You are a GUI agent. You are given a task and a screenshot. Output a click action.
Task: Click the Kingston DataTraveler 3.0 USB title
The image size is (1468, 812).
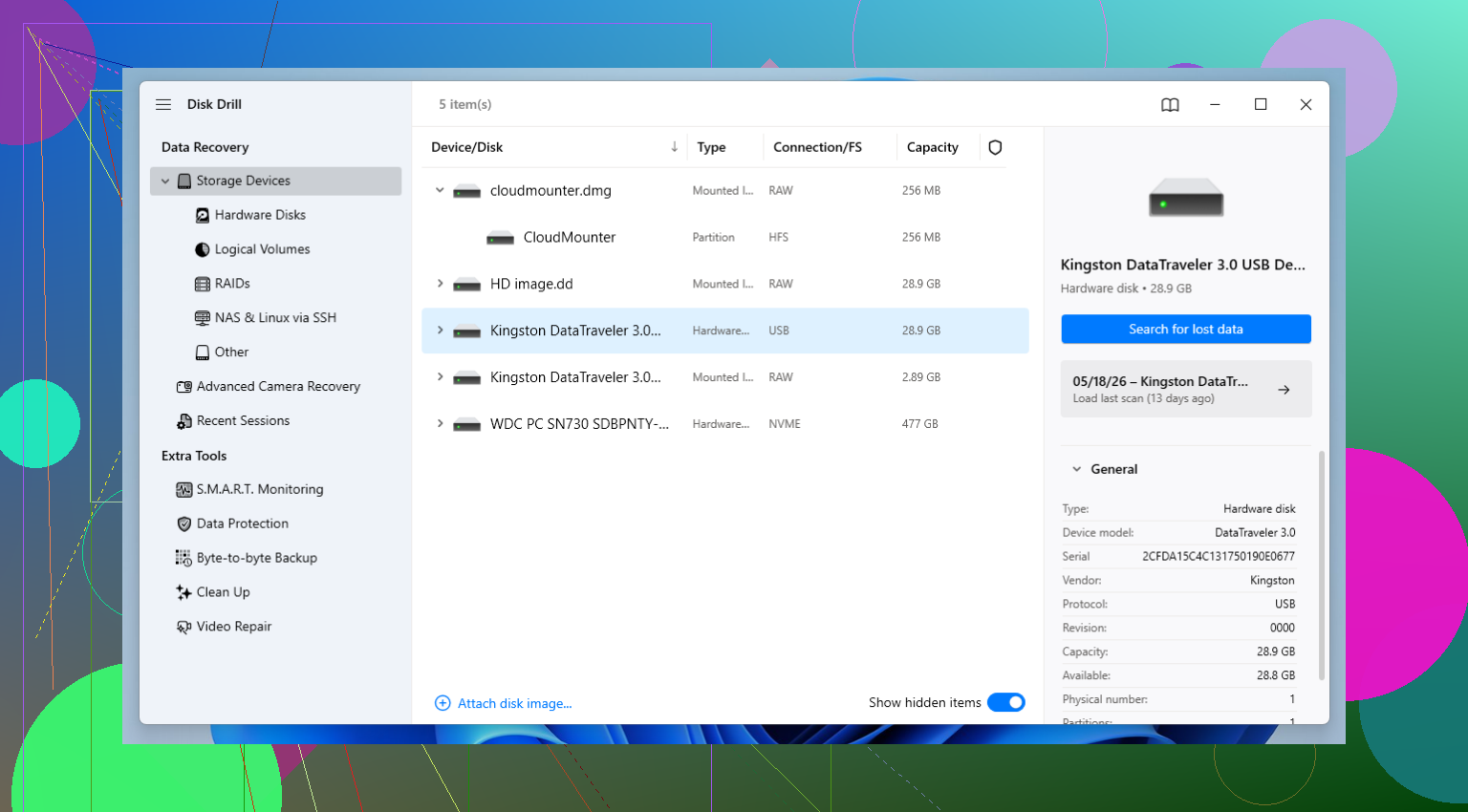pos(1182,265)
